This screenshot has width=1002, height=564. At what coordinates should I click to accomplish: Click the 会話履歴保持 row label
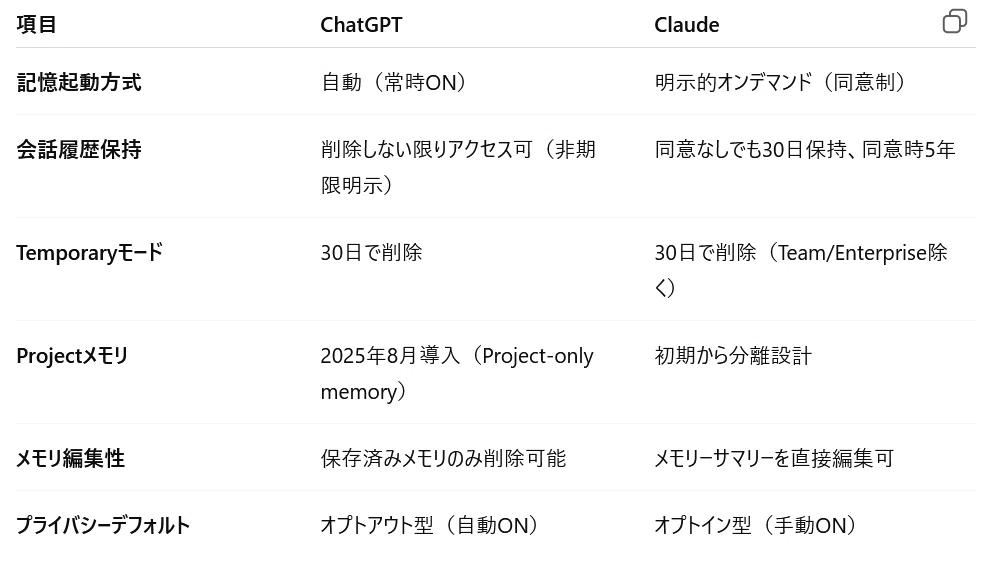tap(79, 149)
